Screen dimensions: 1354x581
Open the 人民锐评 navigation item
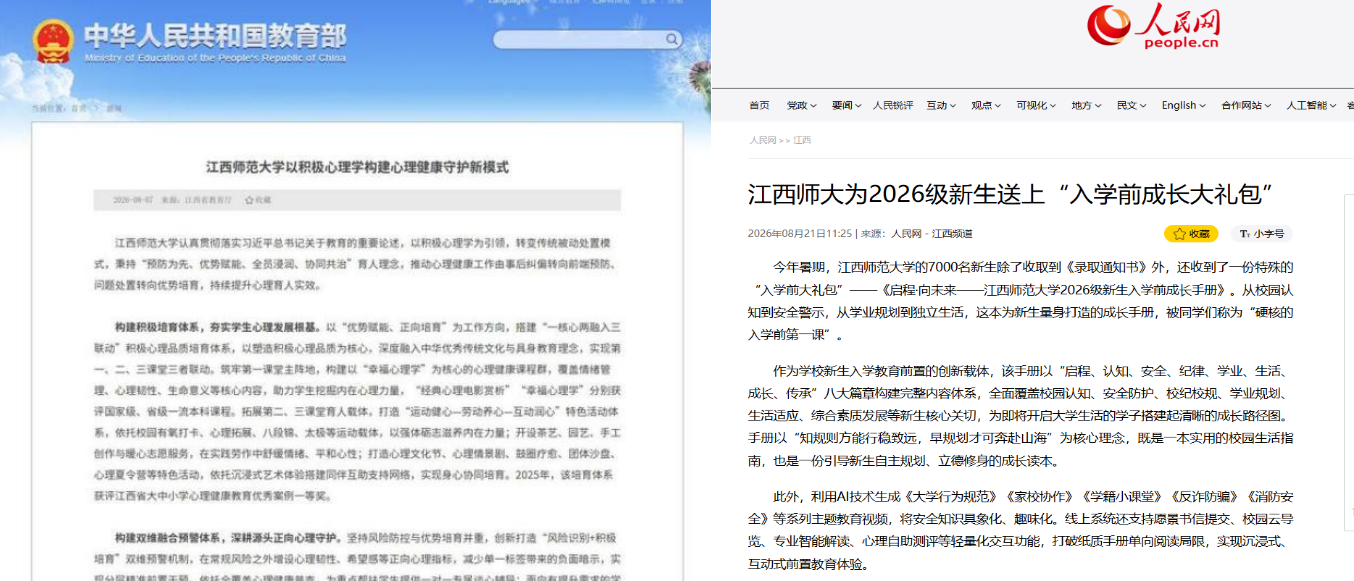click(x=893, y=105)
